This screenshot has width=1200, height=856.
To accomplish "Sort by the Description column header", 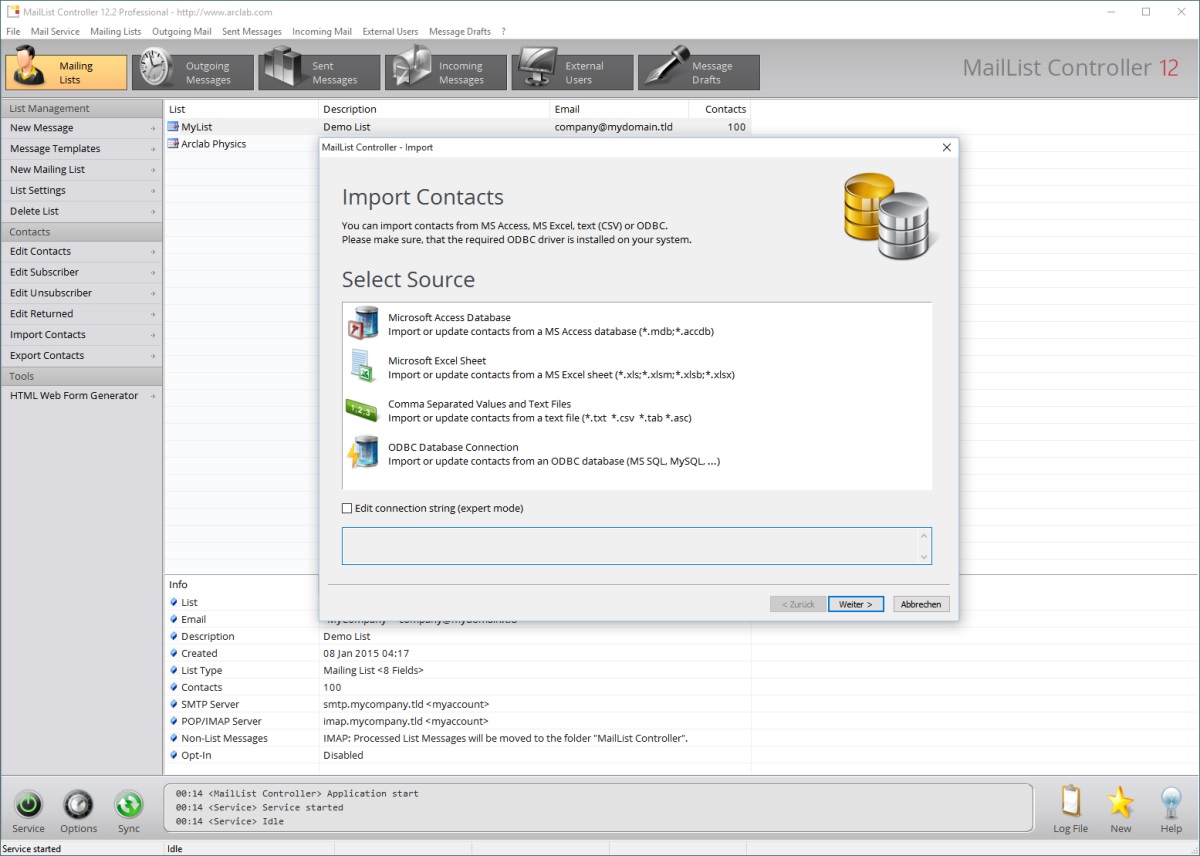I will (434, 109).
